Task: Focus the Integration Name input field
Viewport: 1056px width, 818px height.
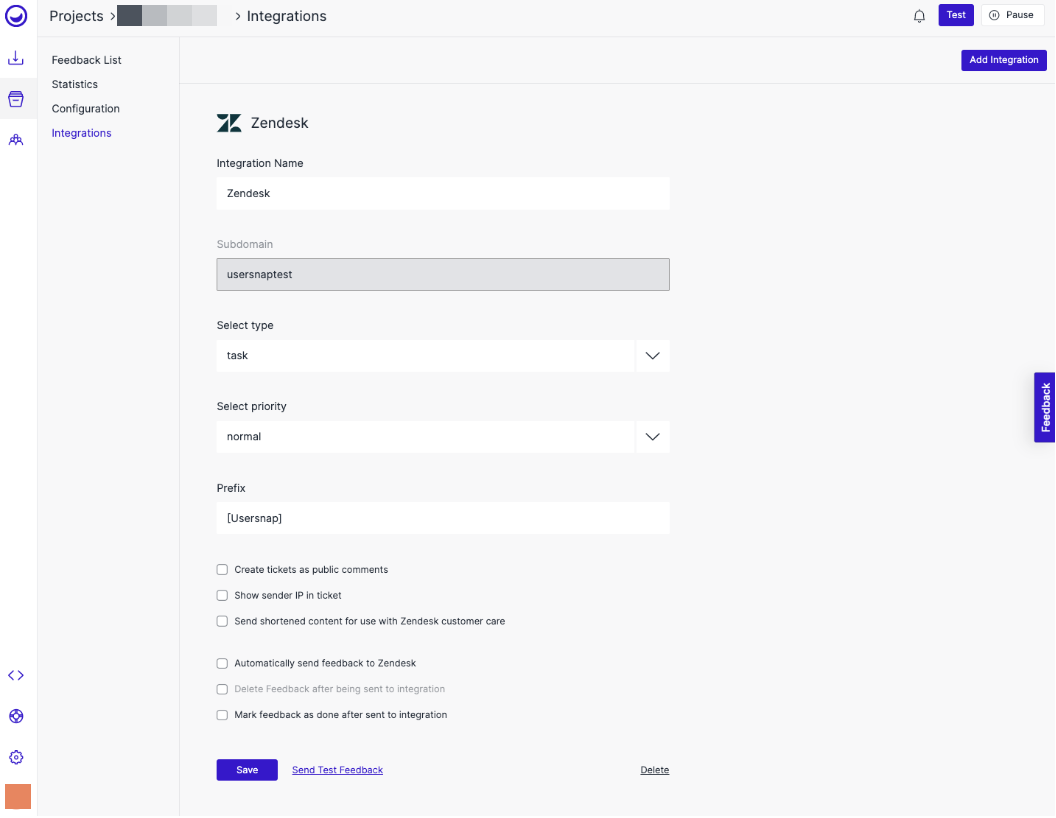Action: [x=443, y=194]
